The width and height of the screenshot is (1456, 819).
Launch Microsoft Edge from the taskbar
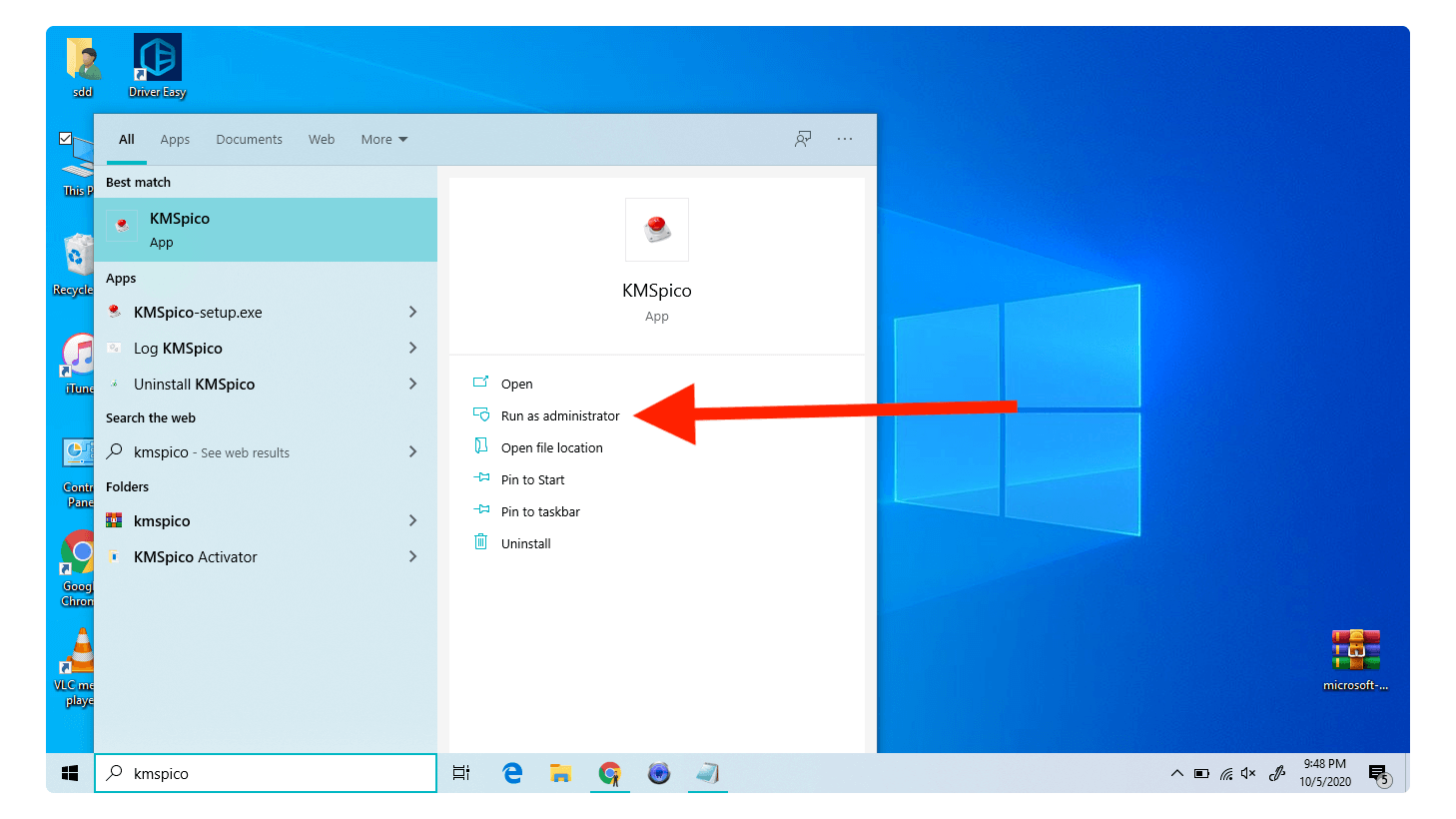pyautogui.click(x=512, y=773)
